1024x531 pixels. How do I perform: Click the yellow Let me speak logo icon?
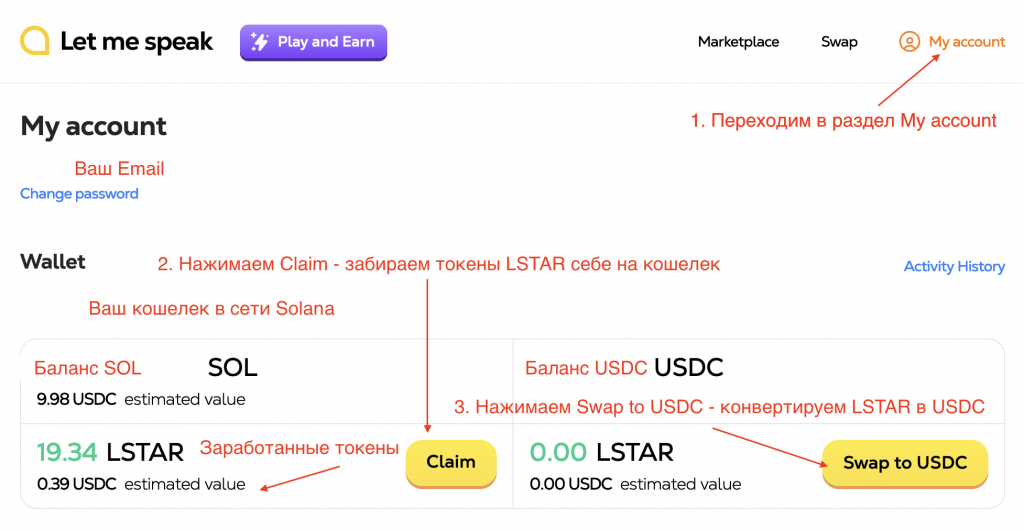coord(35,41)
